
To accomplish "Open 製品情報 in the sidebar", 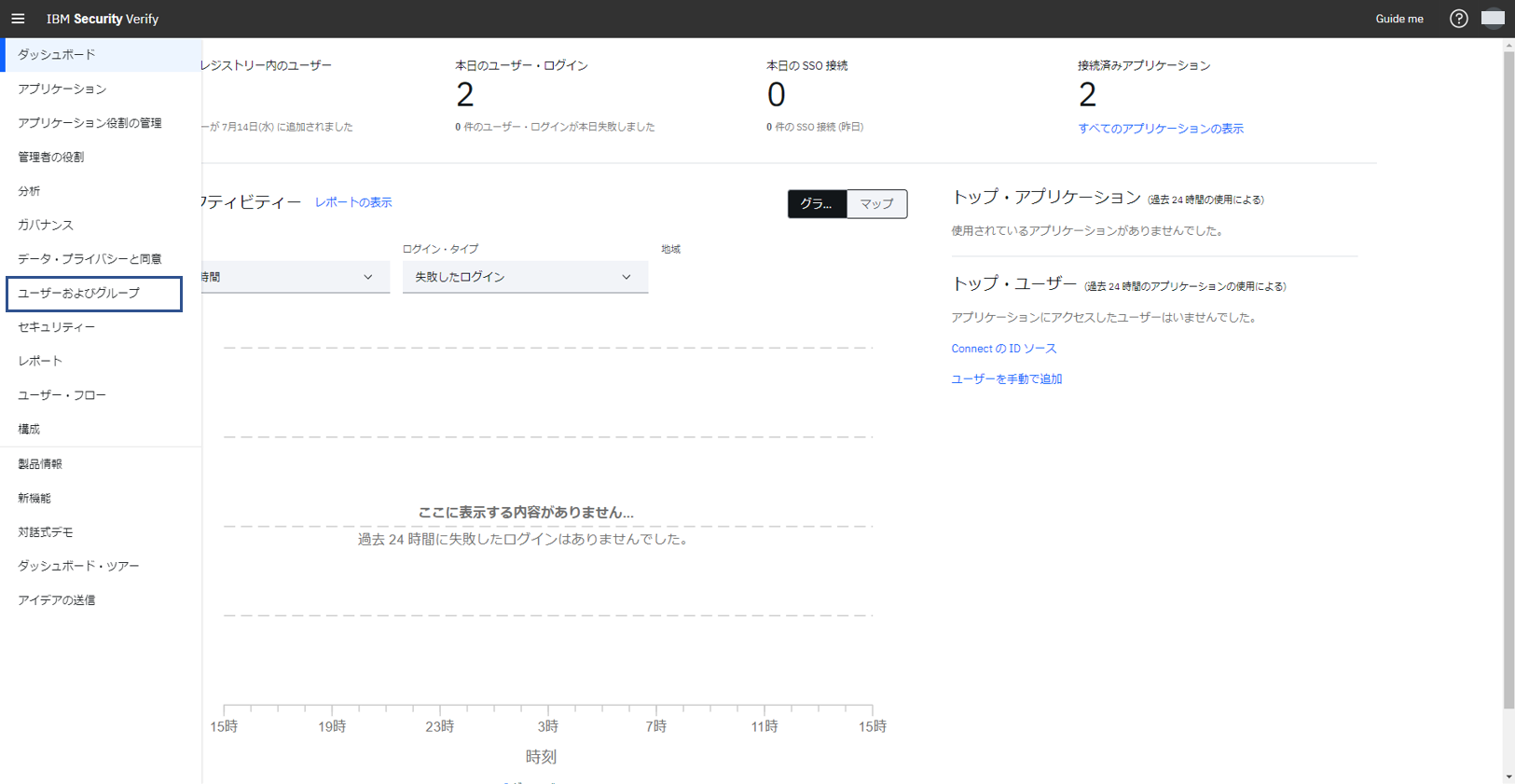I will click(x=101, y=464).
